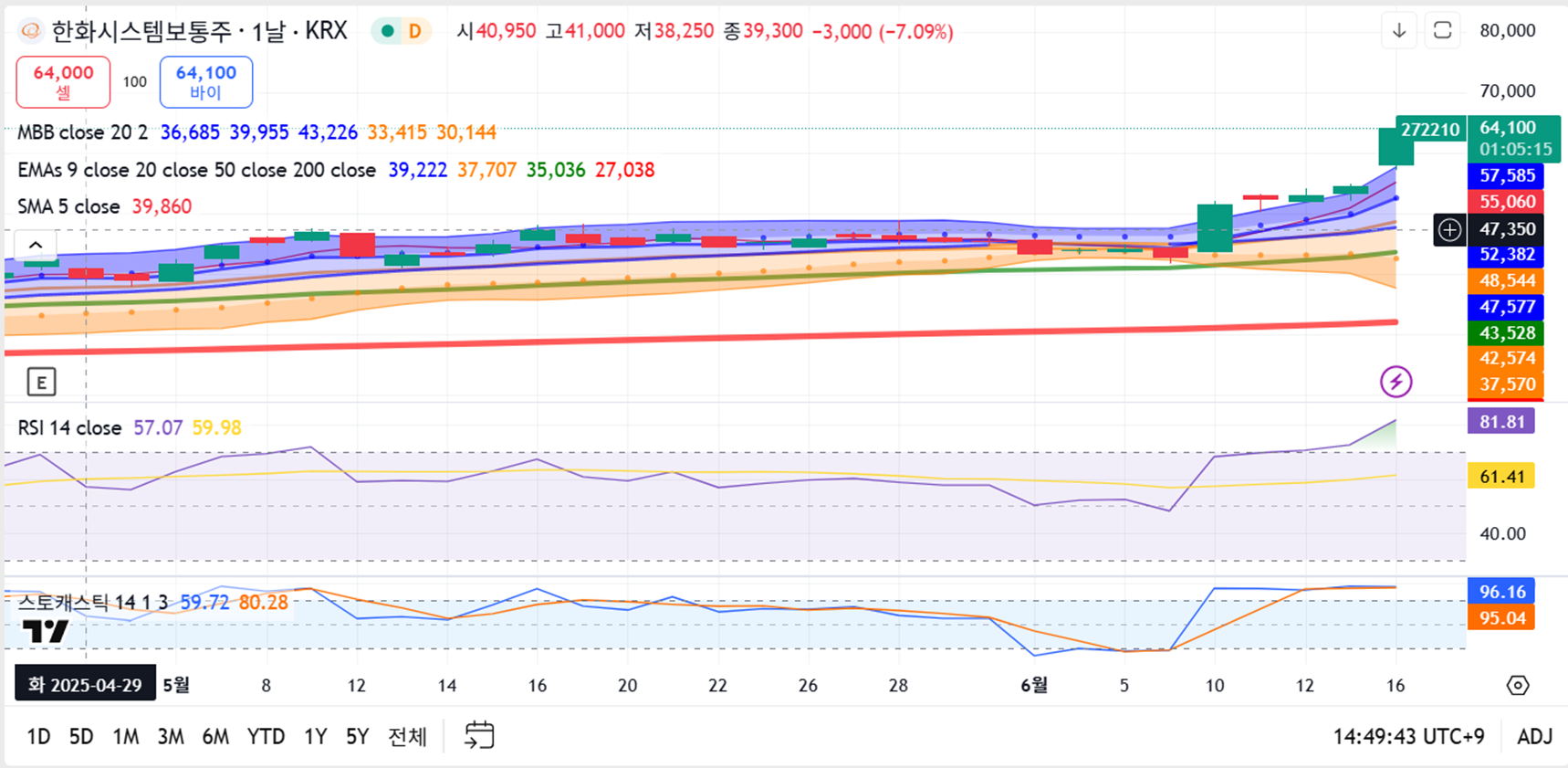Select the 5Y time range
Screen dimensions: 1568x768
tap(357, 736)
